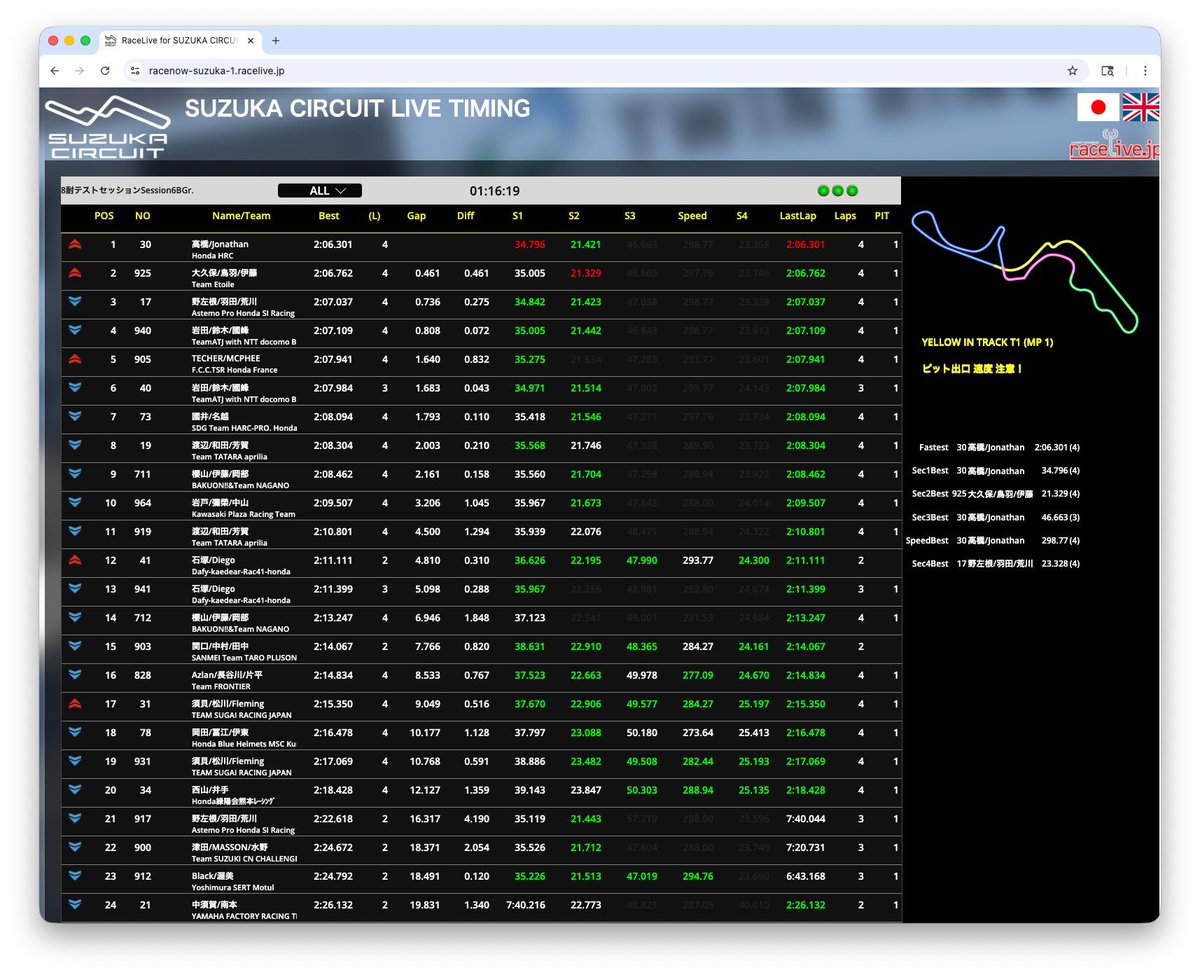Viewport: 1200px width, 975px height.
Task: Click red up arrow for bike 905
Action: [75, 359]
